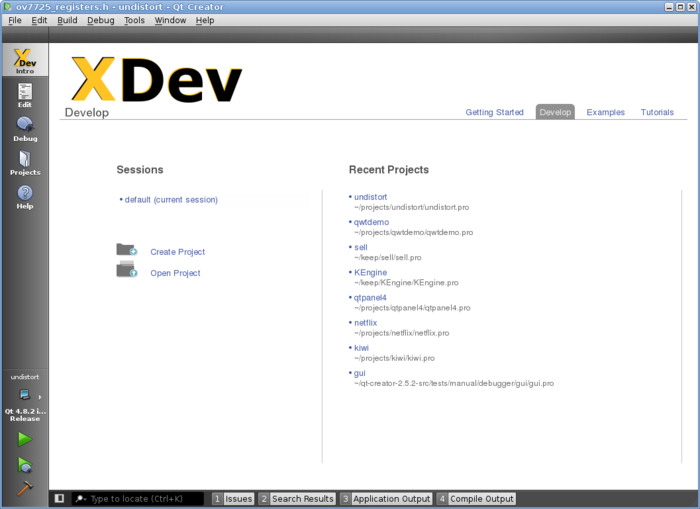Viewport: 700px width, 509px height.
Task: Close the Qt Creator window
Action: (x=692, y=7)
